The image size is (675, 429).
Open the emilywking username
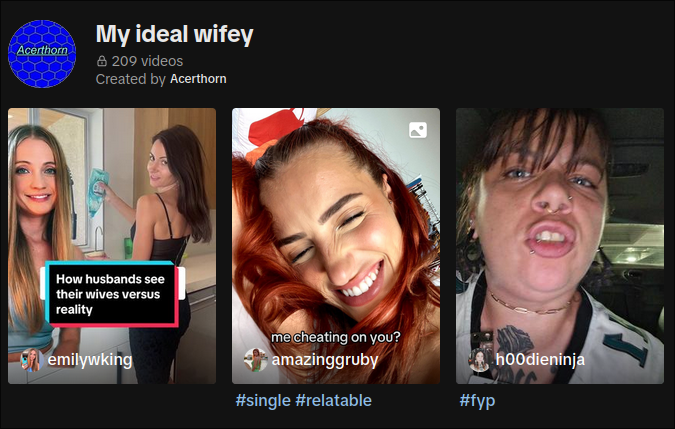90,360
